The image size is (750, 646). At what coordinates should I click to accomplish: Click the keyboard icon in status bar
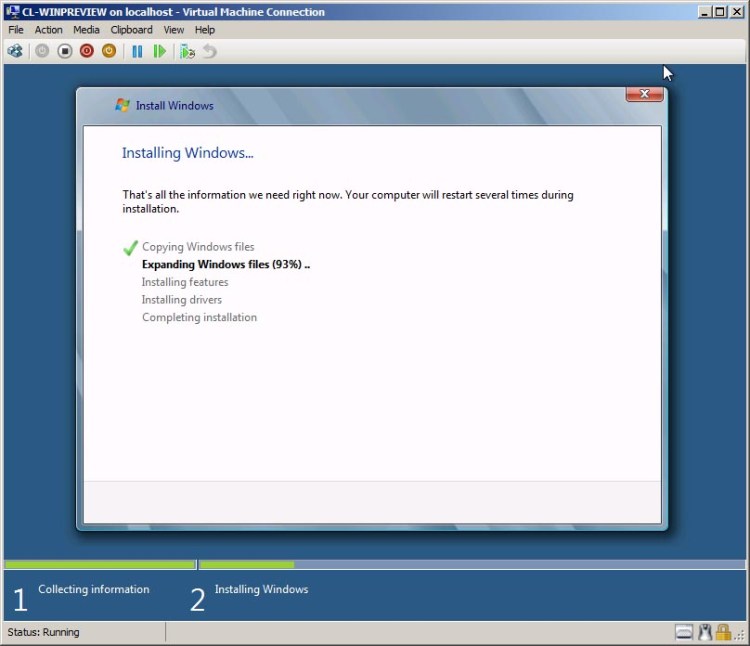[x=684, y=632]
